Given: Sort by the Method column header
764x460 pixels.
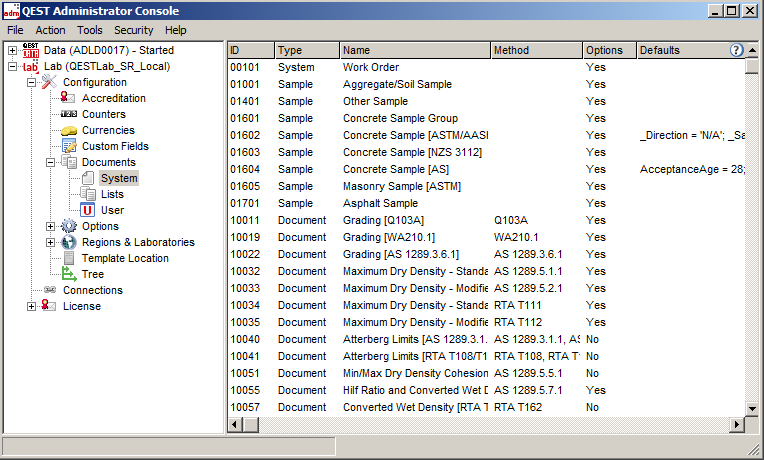Looking at the screenshot, I should click(535, 50).
